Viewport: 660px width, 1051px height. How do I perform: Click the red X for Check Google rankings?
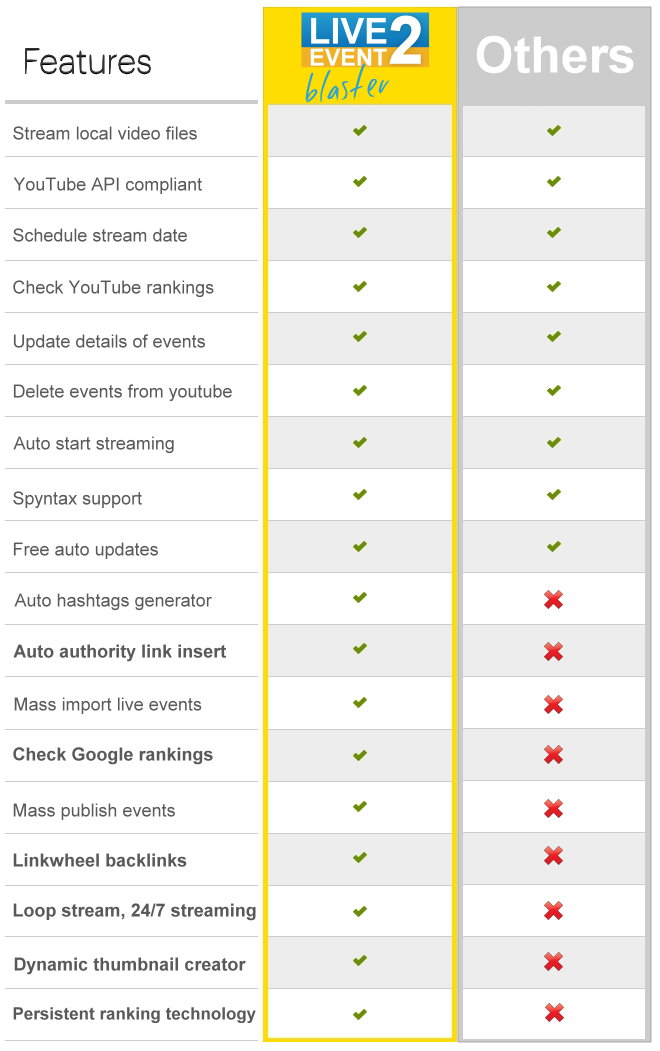pos(553,755)
